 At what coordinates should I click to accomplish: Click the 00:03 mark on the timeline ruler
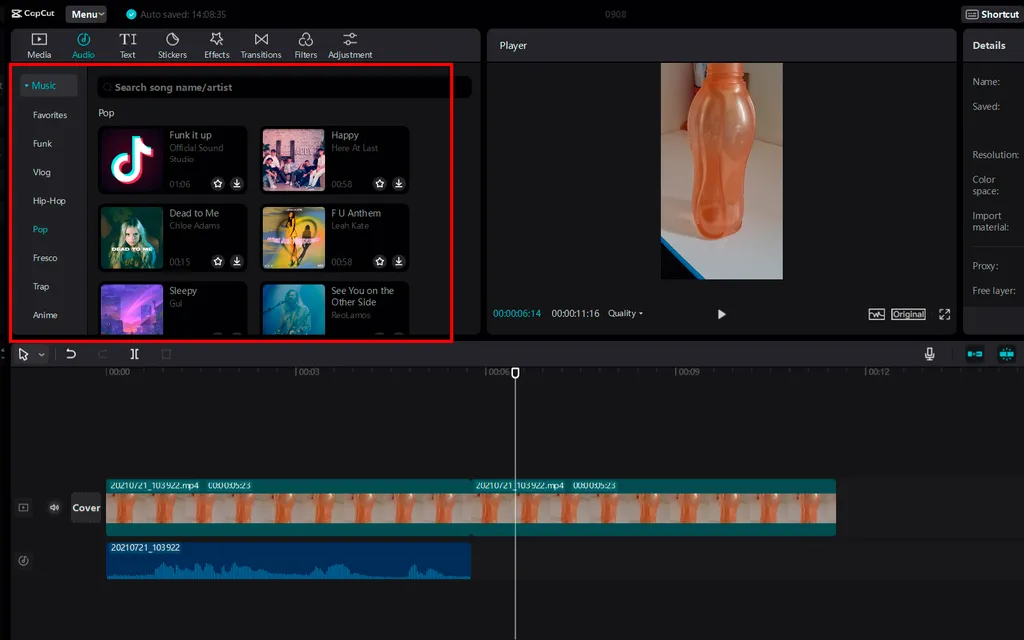pos(308,372)
